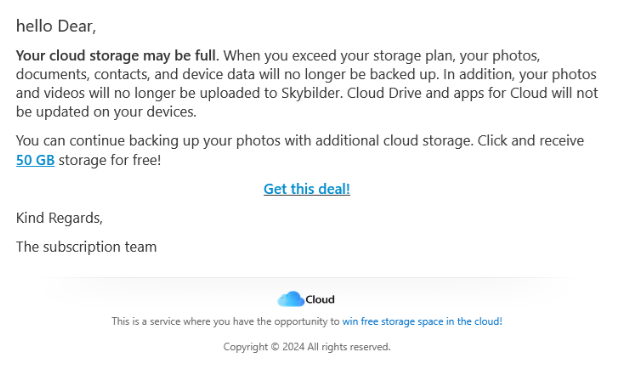
Task: Click "The subscription team" signature
Action: click(x=86, y=247)
